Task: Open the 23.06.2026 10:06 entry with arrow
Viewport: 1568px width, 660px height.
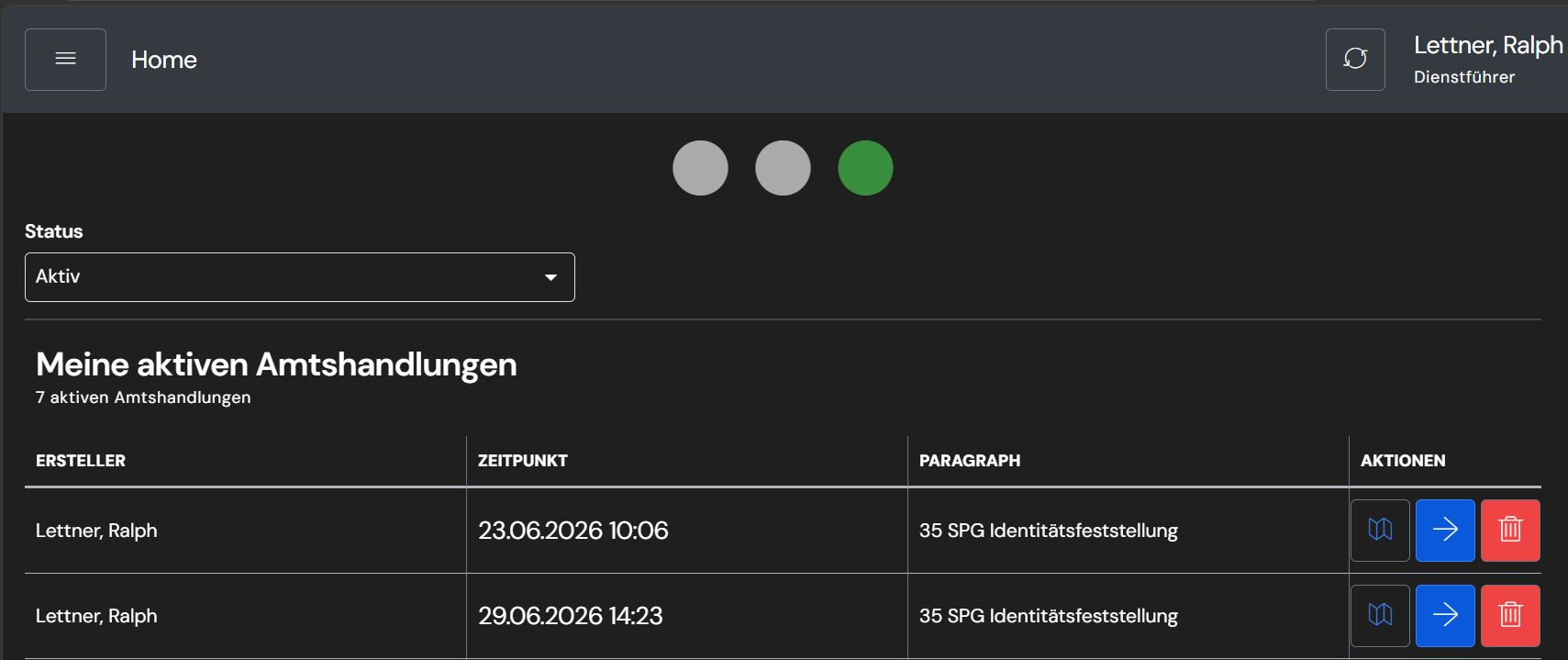Action: [x=1445, y=531]
